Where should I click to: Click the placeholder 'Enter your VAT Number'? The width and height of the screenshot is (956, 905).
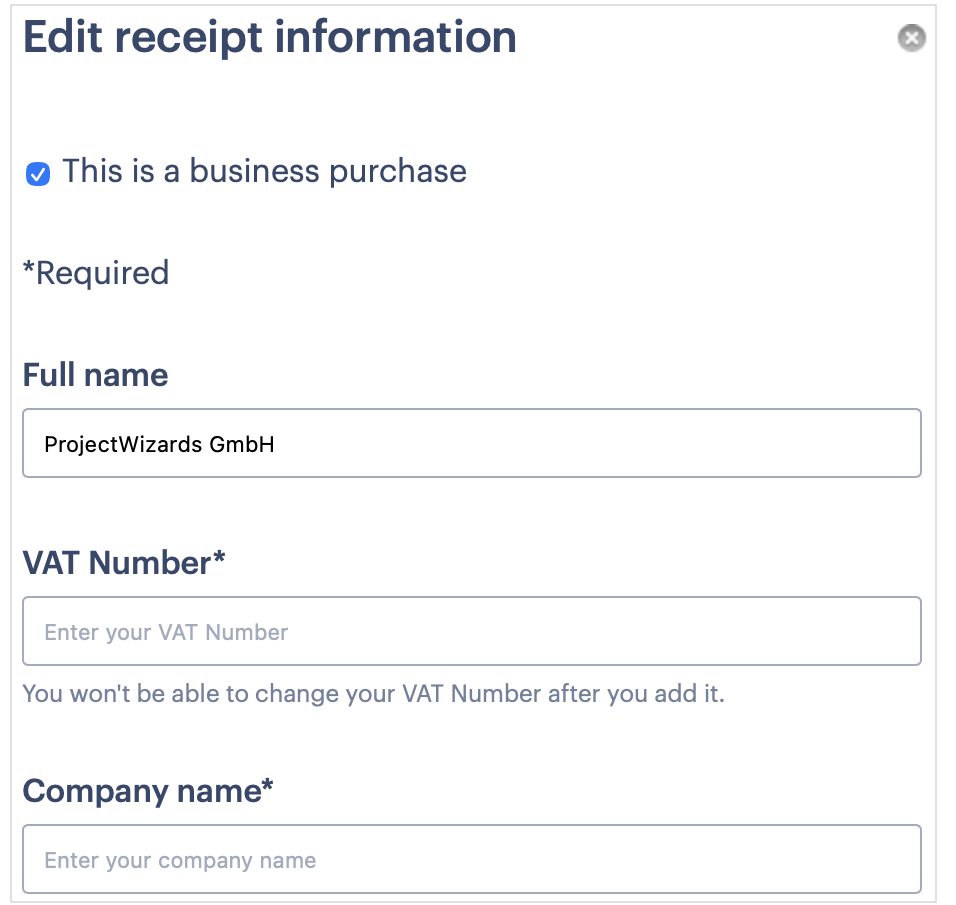click(x=165, y=631)
